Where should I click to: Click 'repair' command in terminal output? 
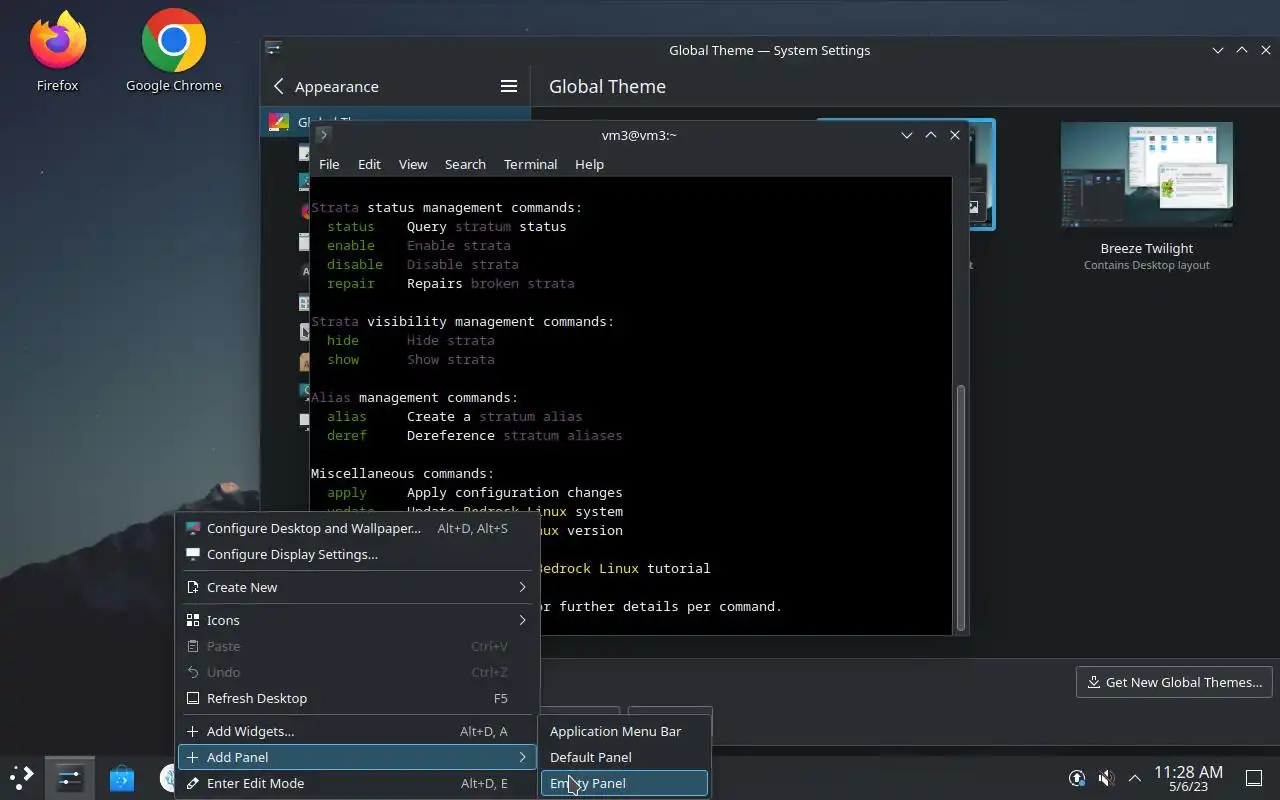(351, 284)
